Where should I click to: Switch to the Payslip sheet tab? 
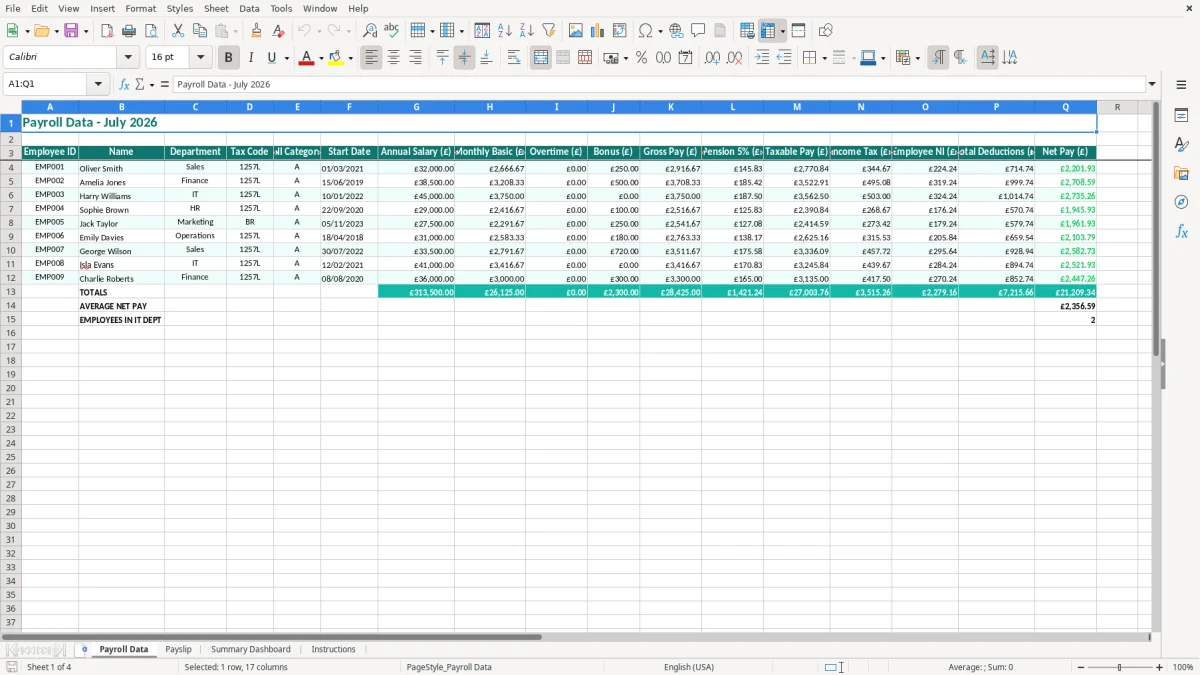[x=178, y=649]
